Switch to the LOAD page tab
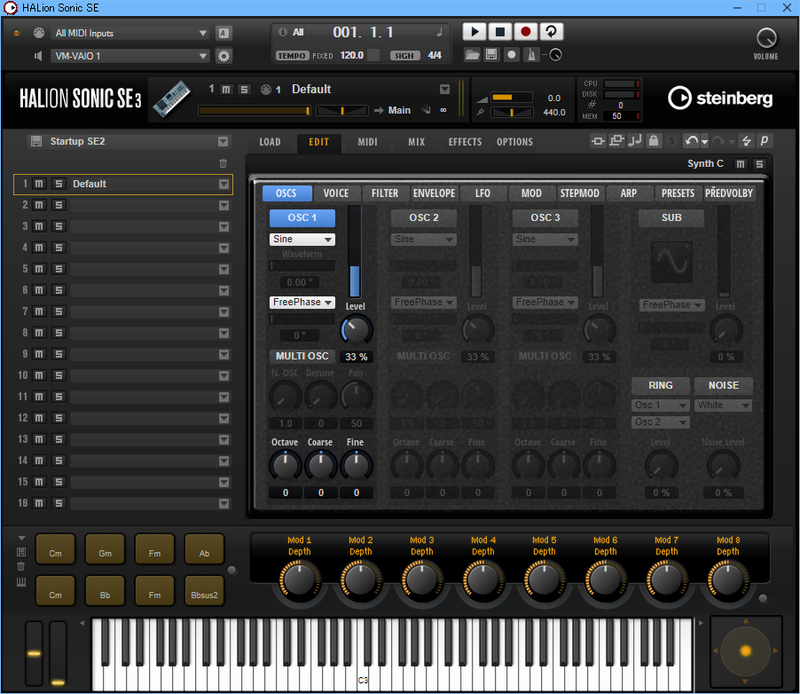This screenshot has height=694, width=800. [270, 142]
